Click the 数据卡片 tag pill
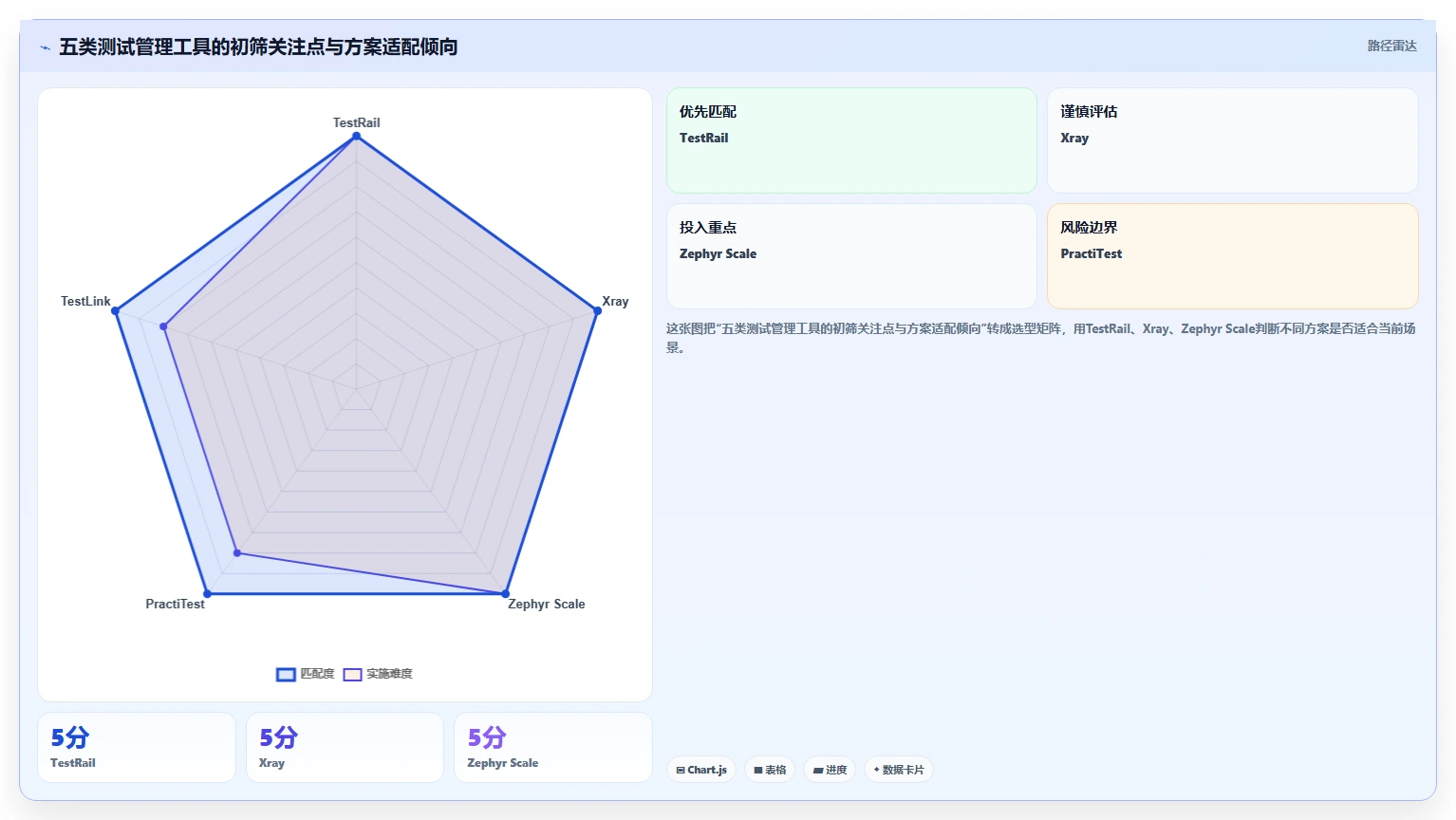Screen dimensions: 1456x820 pyautogui.click(x=898, y=770)
